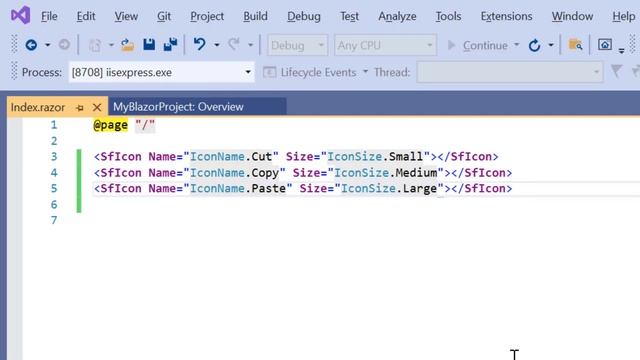Save the file with the floppy disk icon

click(149, 44)
